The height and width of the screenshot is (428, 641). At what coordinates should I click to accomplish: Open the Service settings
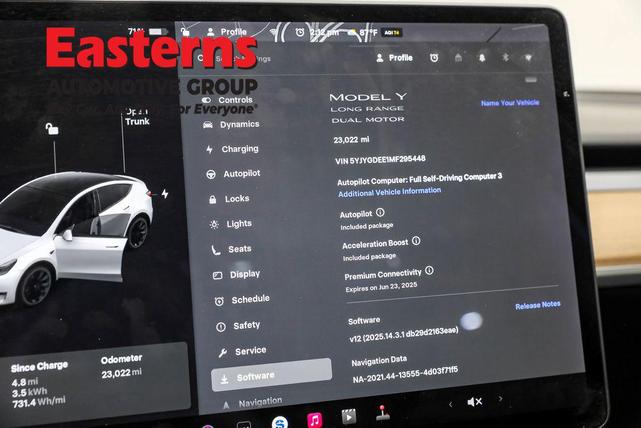pyautogui.click(x=242, y=351)
